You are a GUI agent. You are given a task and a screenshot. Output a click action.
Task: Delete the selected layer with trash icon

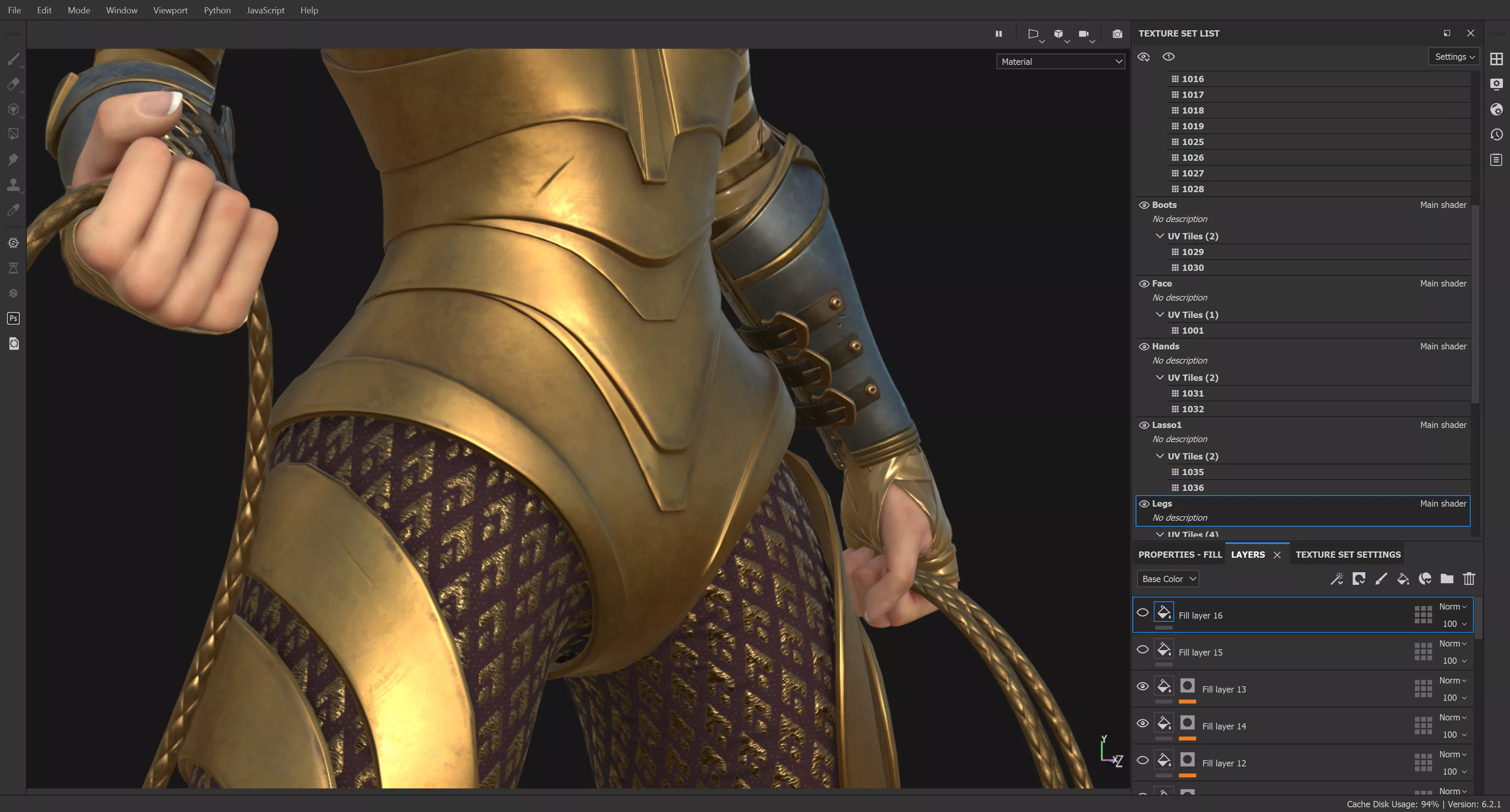coord(1468,579)
